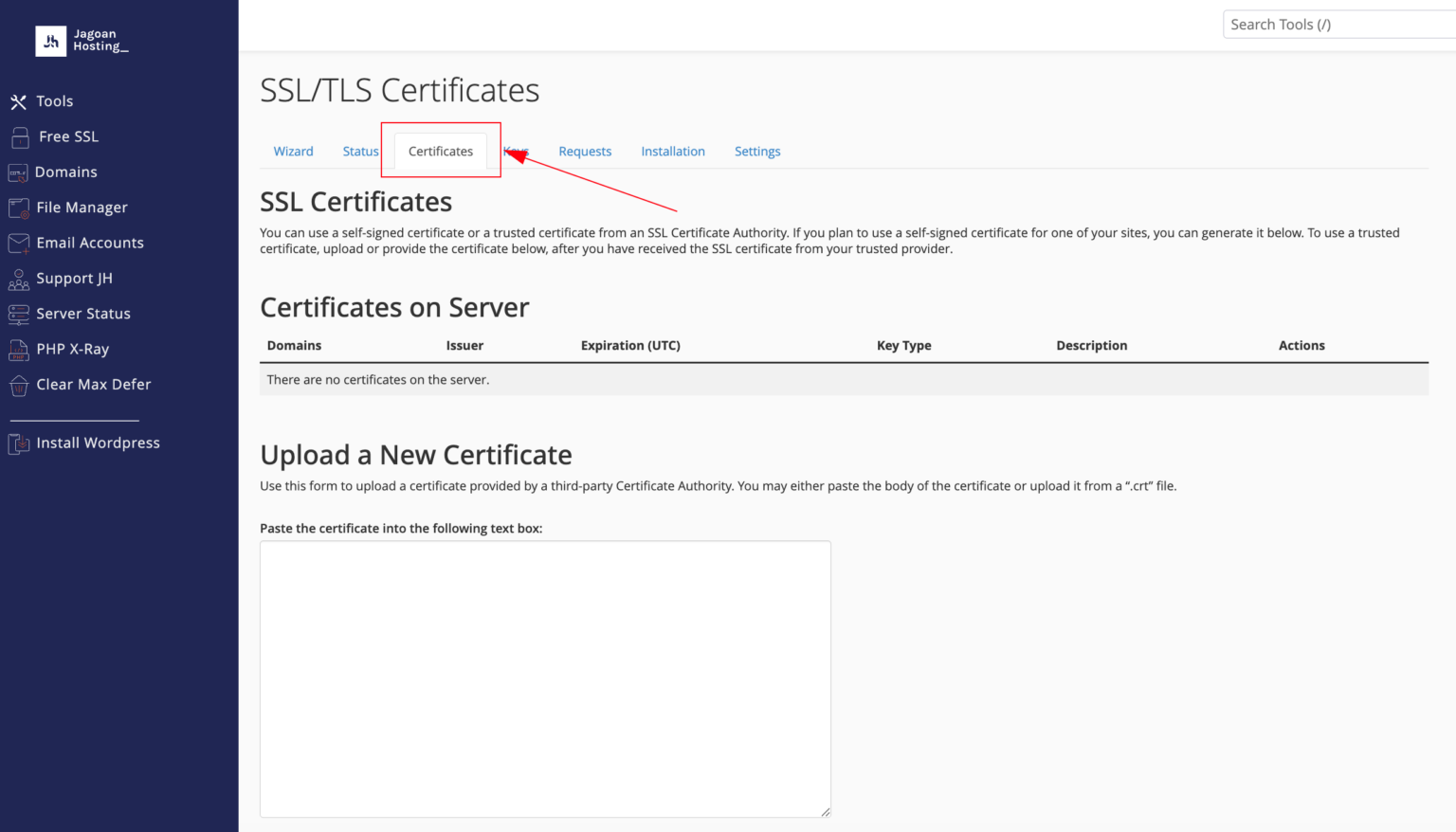The height and width of the screenshot is (832, 1456).
Task: Go to the Installation tab
Action: (673, 152)
